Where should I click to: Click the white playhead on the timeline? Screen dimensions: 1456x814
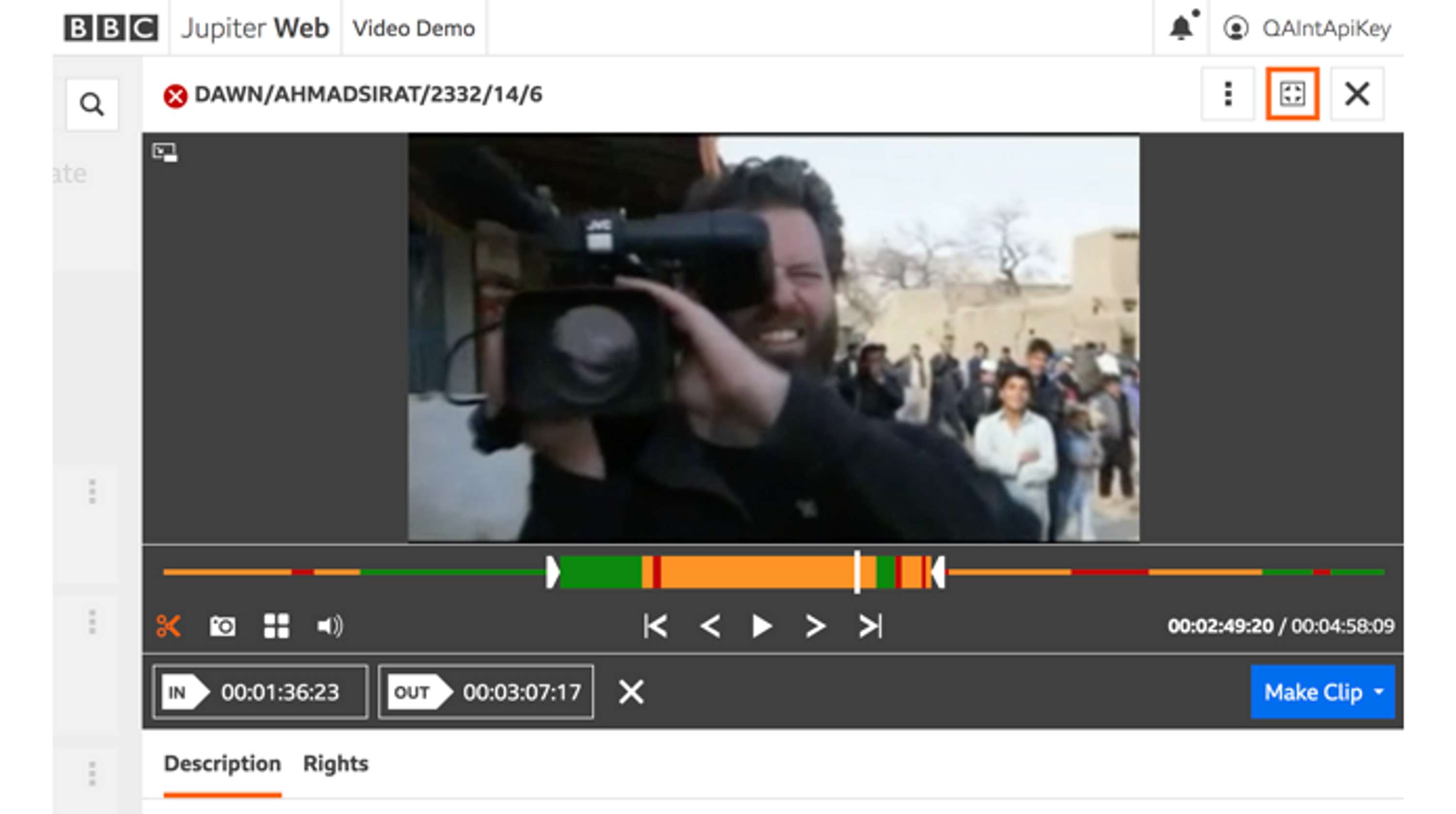point(857,573)
